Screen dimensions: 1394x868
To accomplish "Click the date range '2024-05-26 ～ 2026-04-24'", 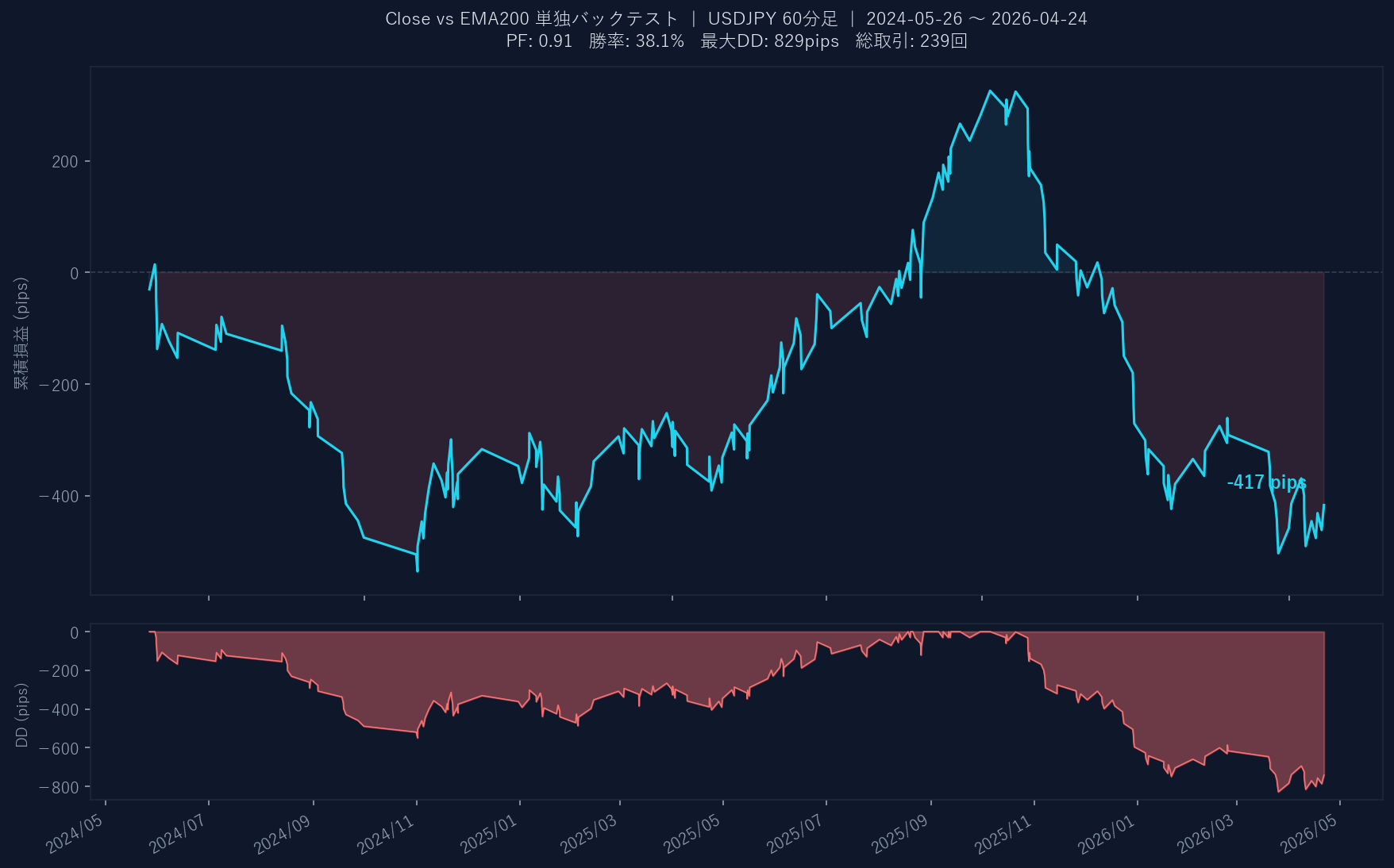I will (x=976, y=19).
